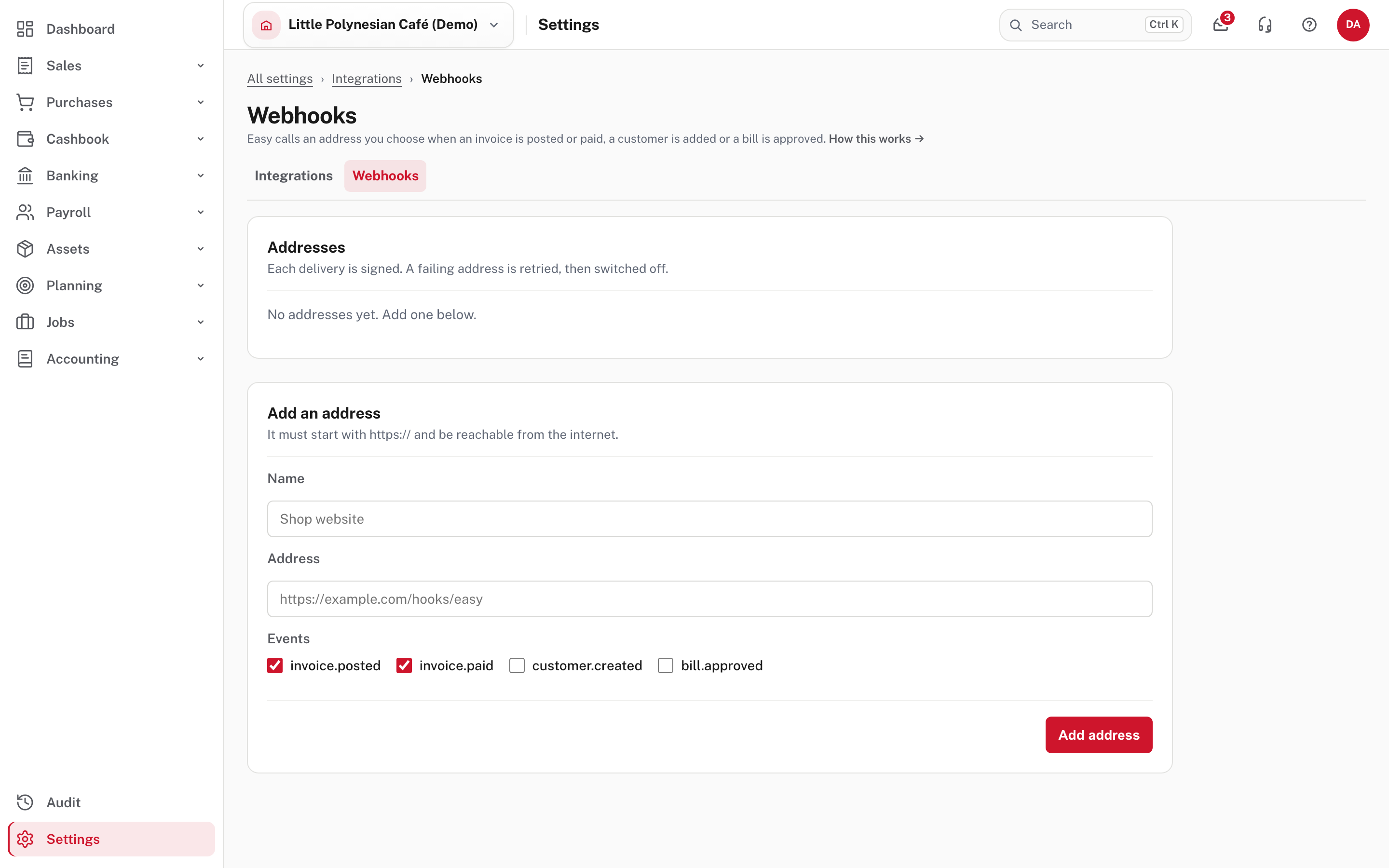Click the Settings gear icon
1389x868 pixels.
25,839
